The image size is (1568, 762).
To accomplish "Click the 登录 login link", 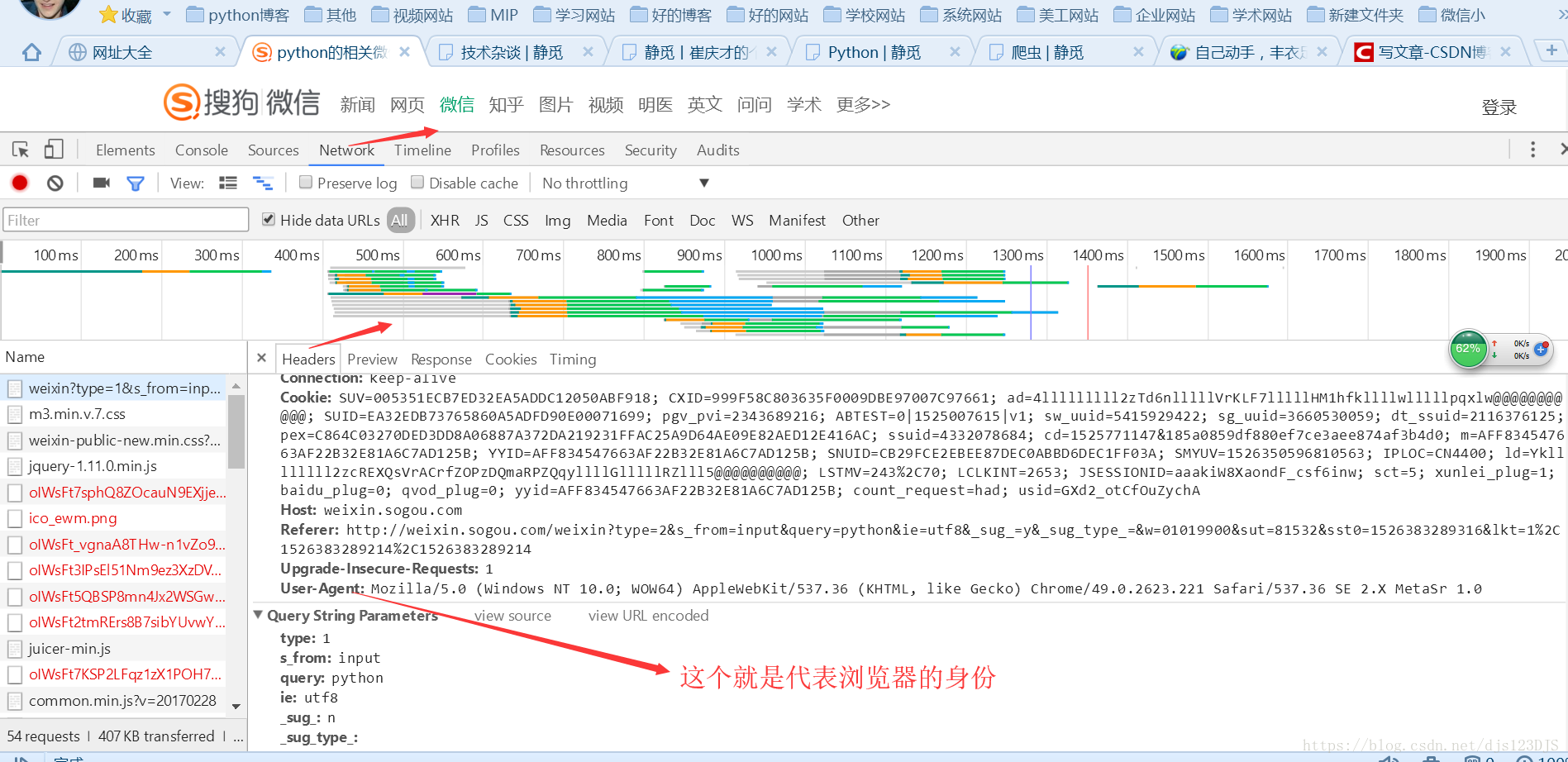I will [x=1499, y=107].
